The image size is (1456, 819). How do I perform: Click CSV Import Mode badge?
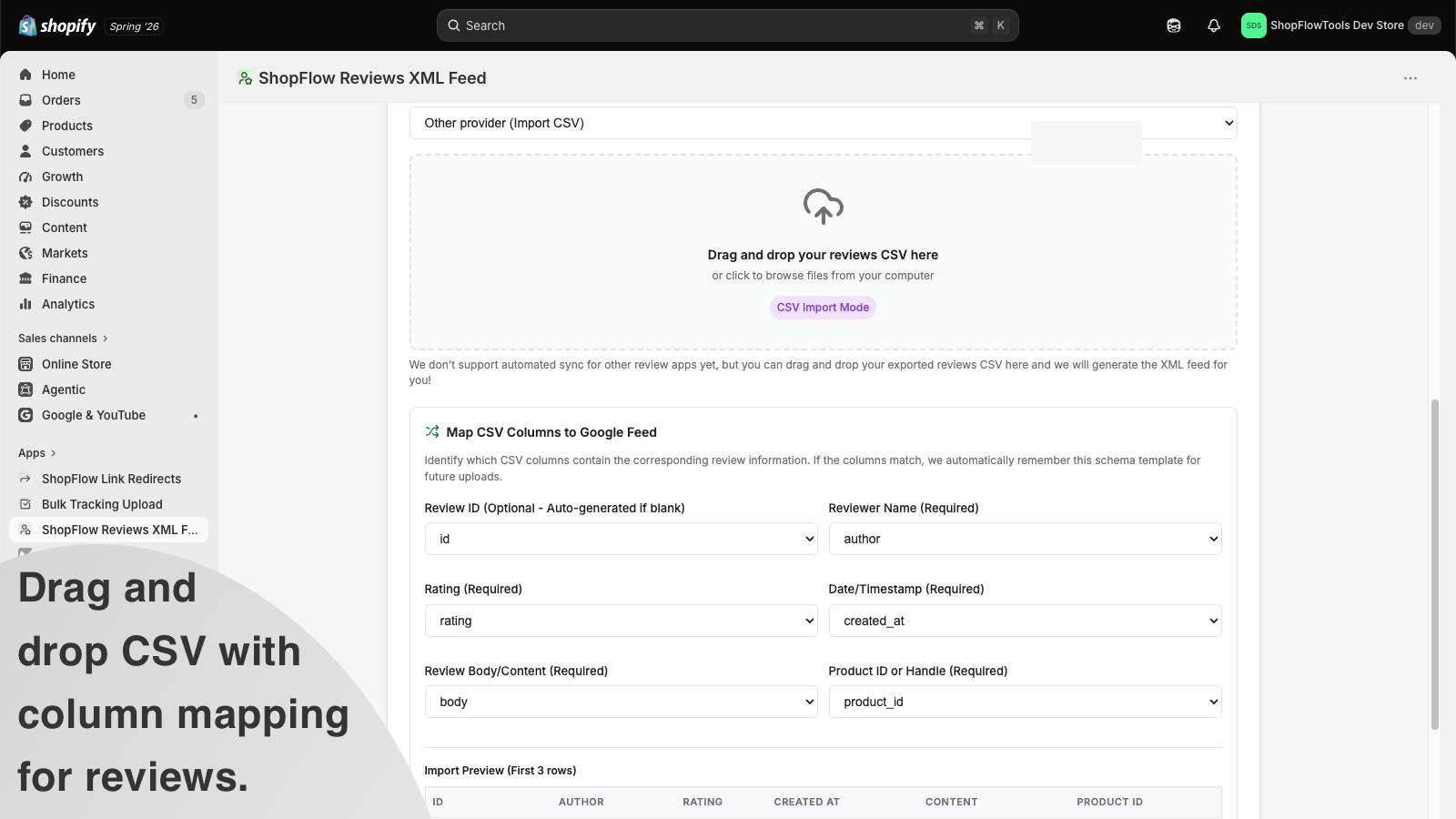coord(823,308)
